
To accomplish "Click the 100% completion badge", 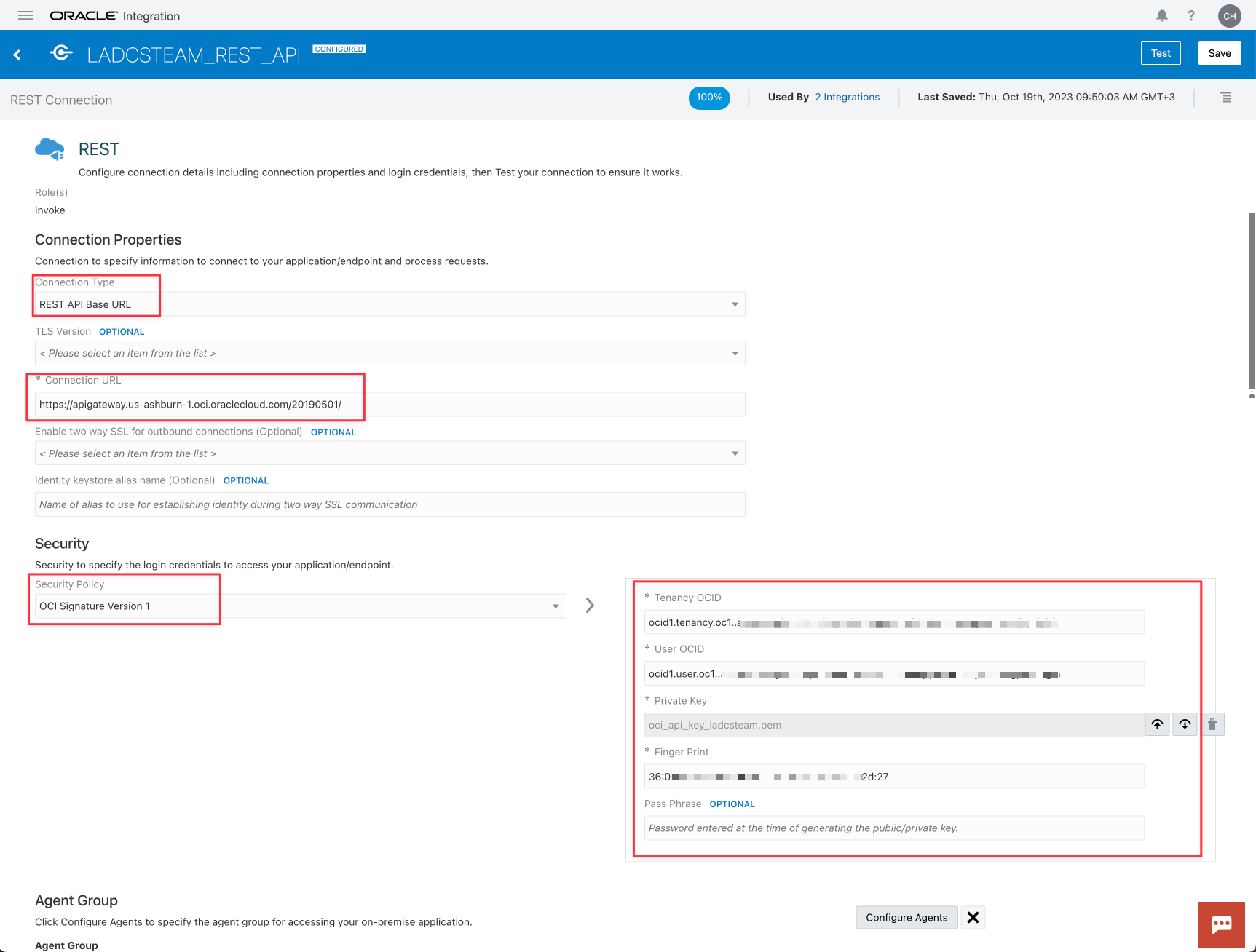I will [x=708, y=98].
